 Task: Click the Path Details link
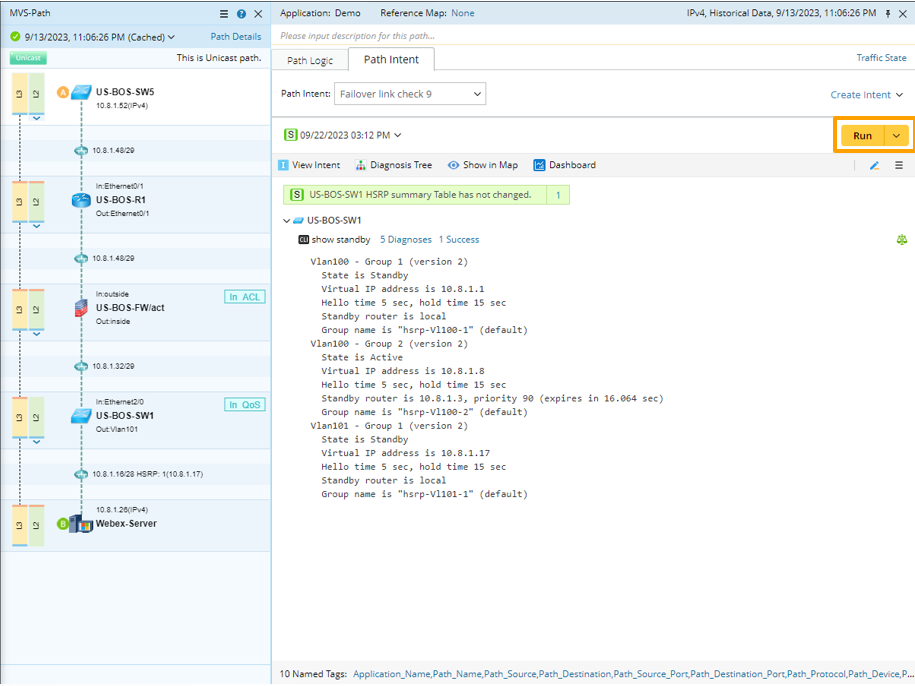point(235,37)
